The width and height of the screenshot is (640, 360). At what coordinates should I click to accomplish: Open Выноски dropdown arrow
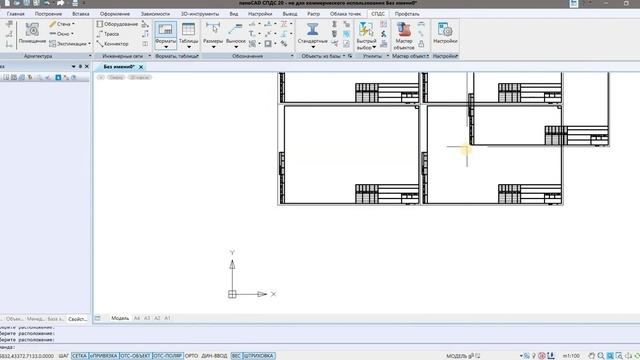pos(236,47)
